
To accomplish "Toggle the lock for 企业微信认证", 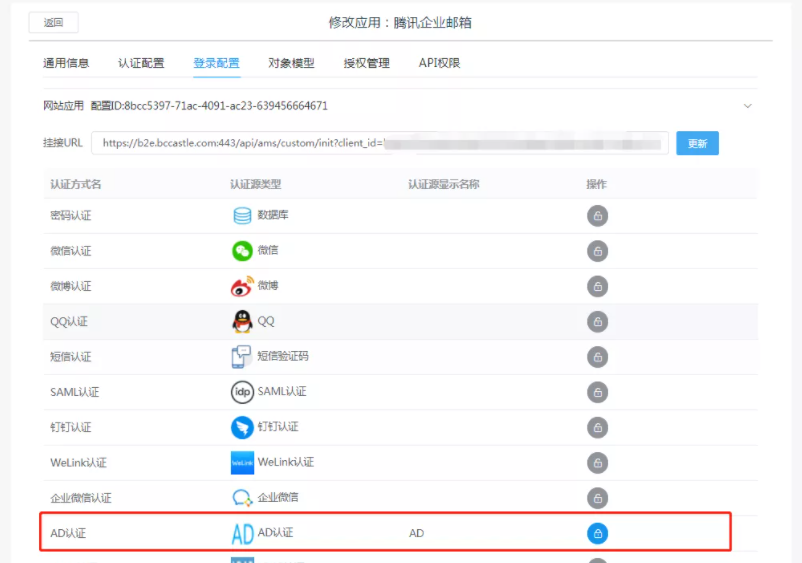I will click(597, 498).
